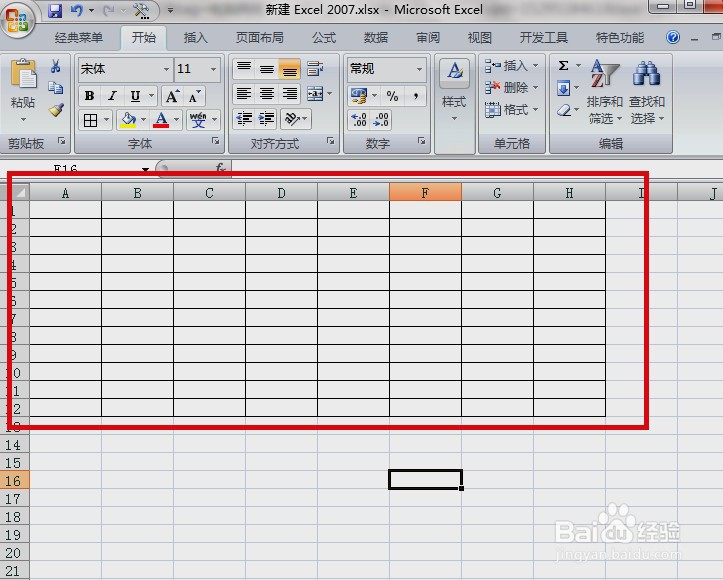Apply comma style
723x580 pixels.
(x=416, y=96)
